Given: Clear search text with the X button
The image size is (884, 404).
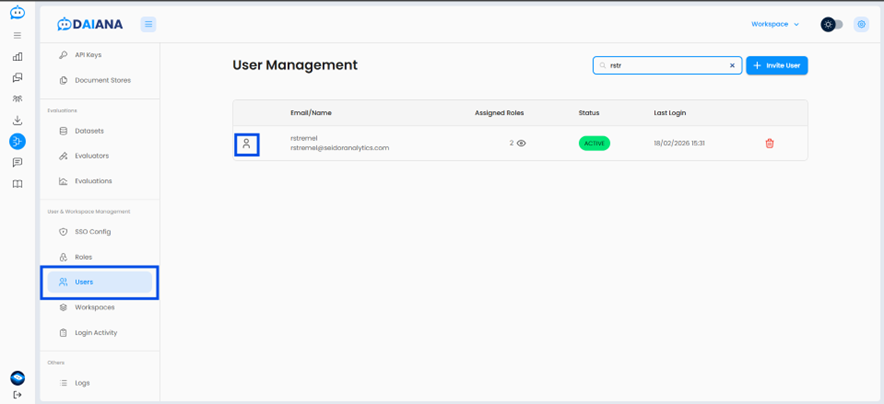Looking at the screenshot, I should 732,66.
